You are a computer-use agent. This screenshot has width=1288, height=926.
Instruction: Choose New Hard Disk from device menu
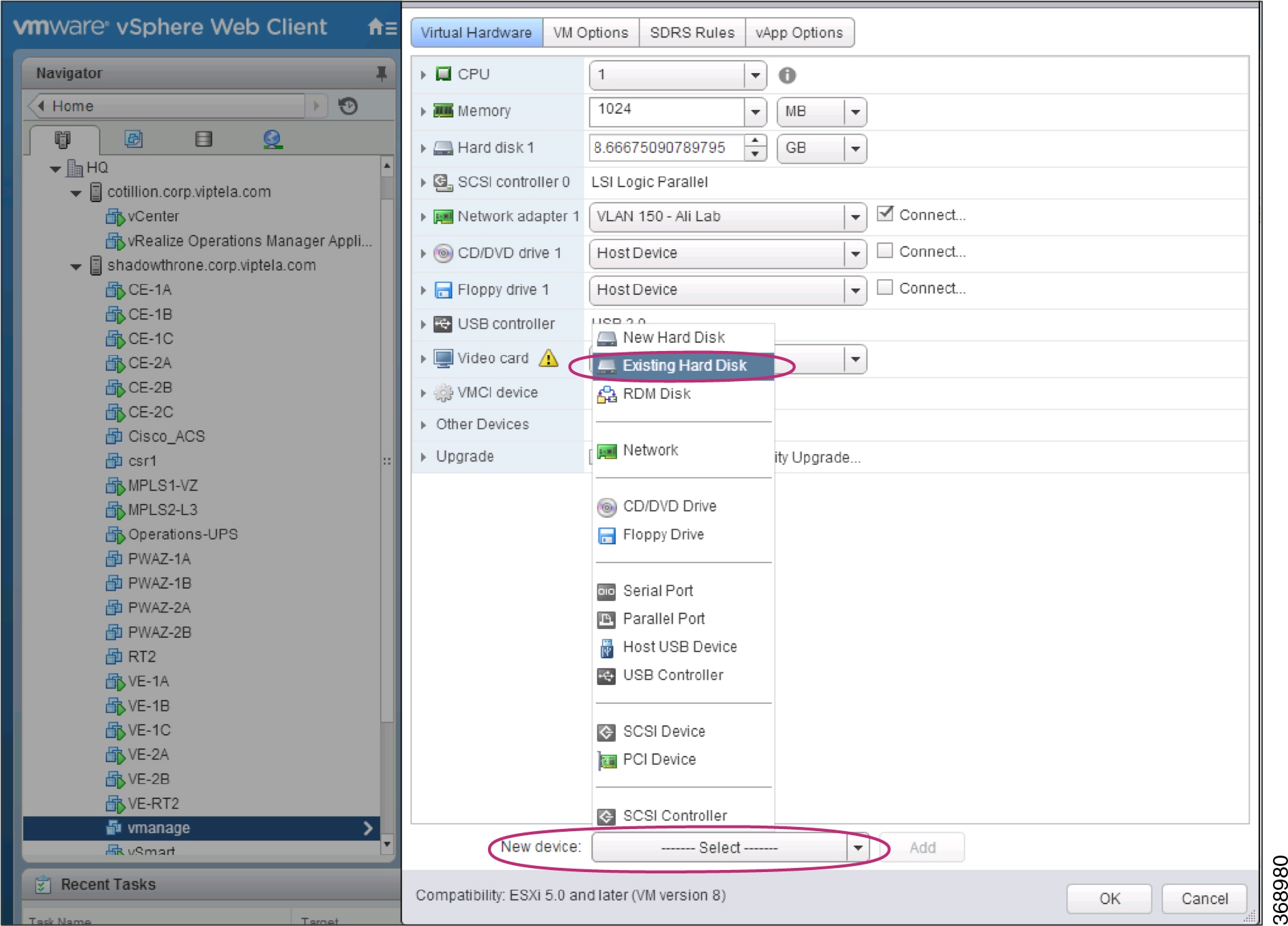(683, 337)
